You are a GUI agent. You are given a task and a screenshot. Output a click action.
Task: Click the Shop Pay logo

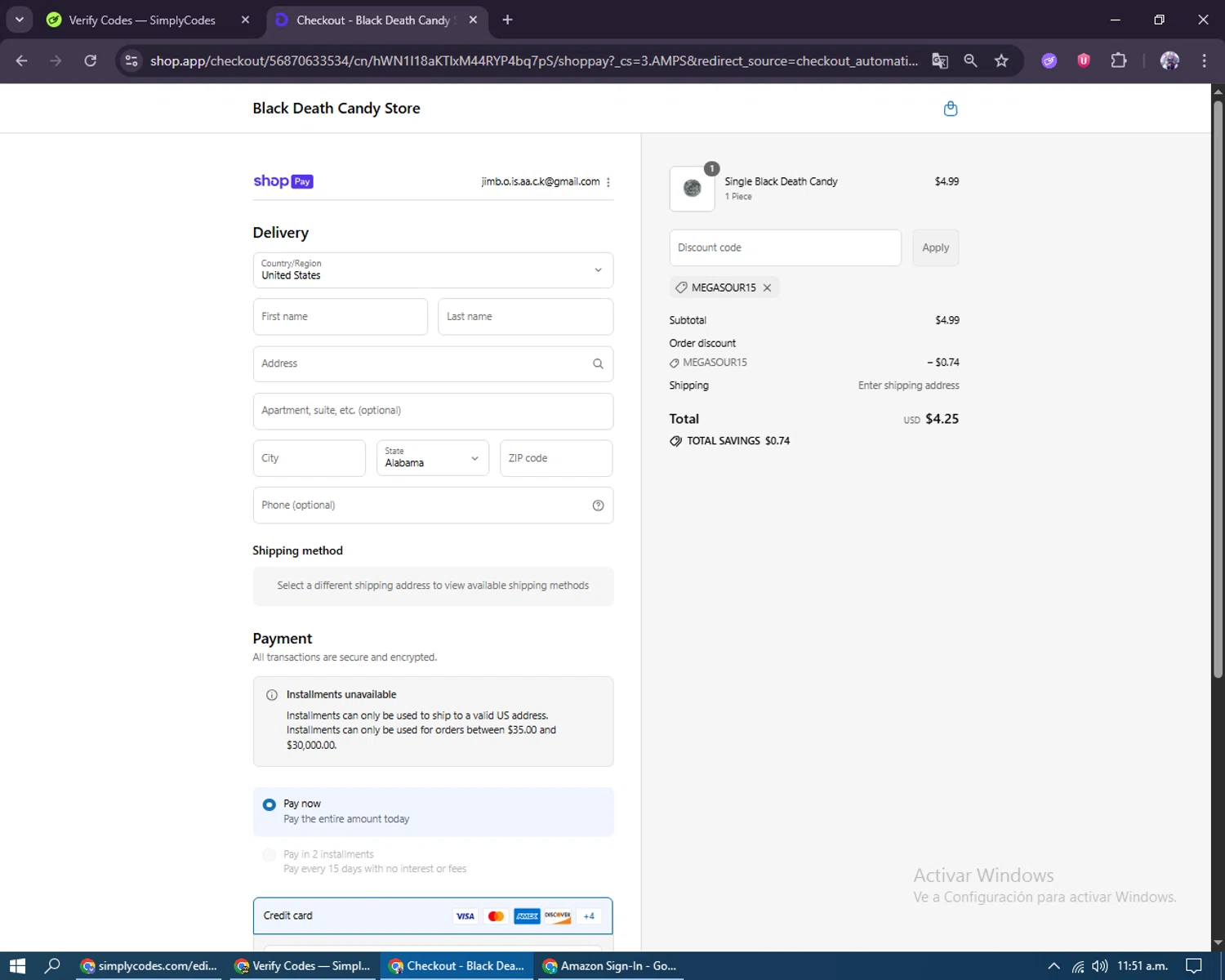[x=283, y=181]
